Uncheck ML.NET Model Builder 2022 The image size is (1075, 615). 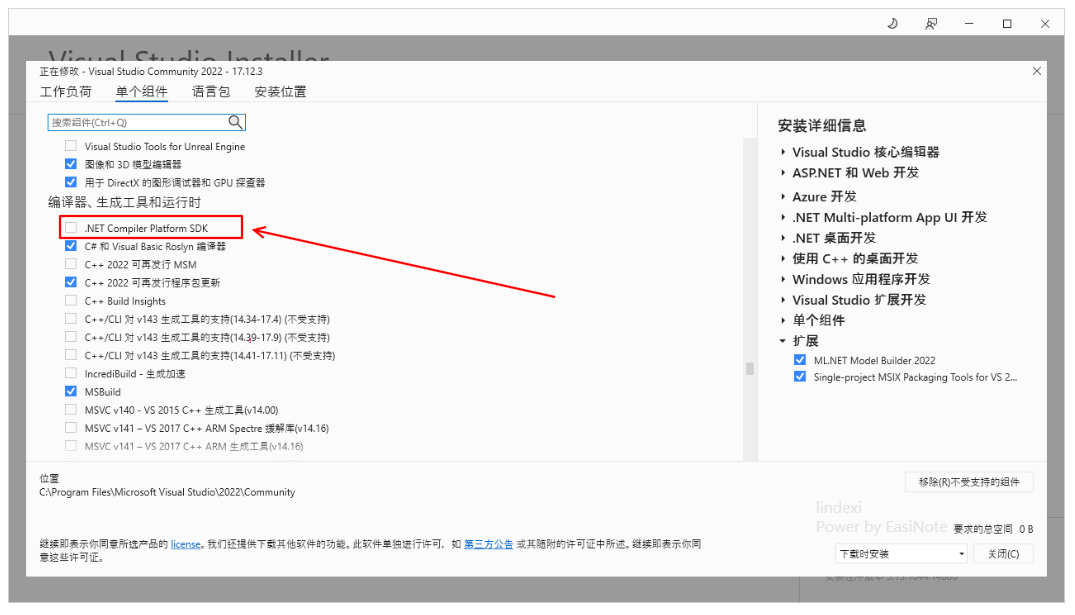click(799, 360)
